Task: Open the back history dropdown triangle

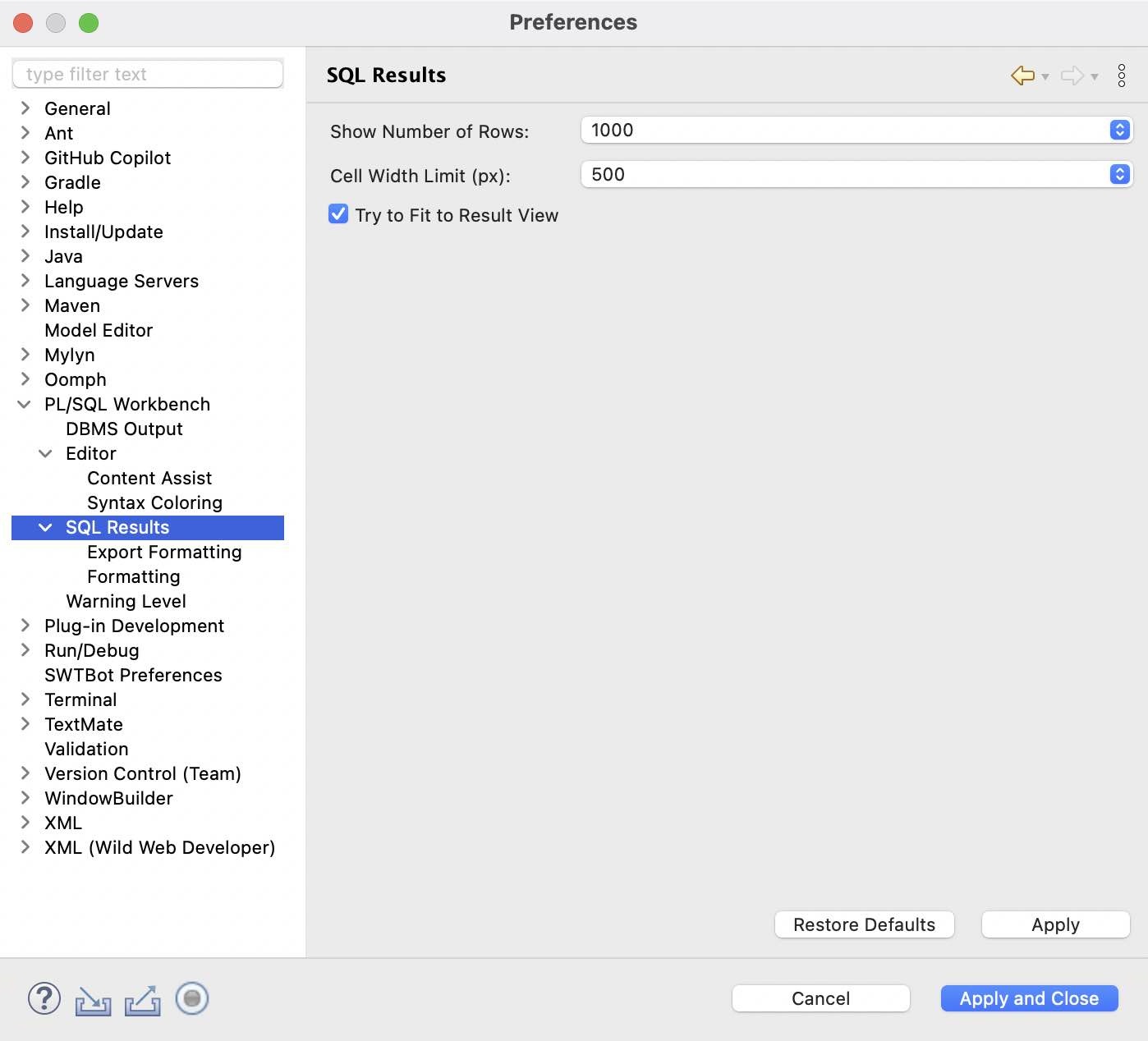Action: pos(1045,78)
